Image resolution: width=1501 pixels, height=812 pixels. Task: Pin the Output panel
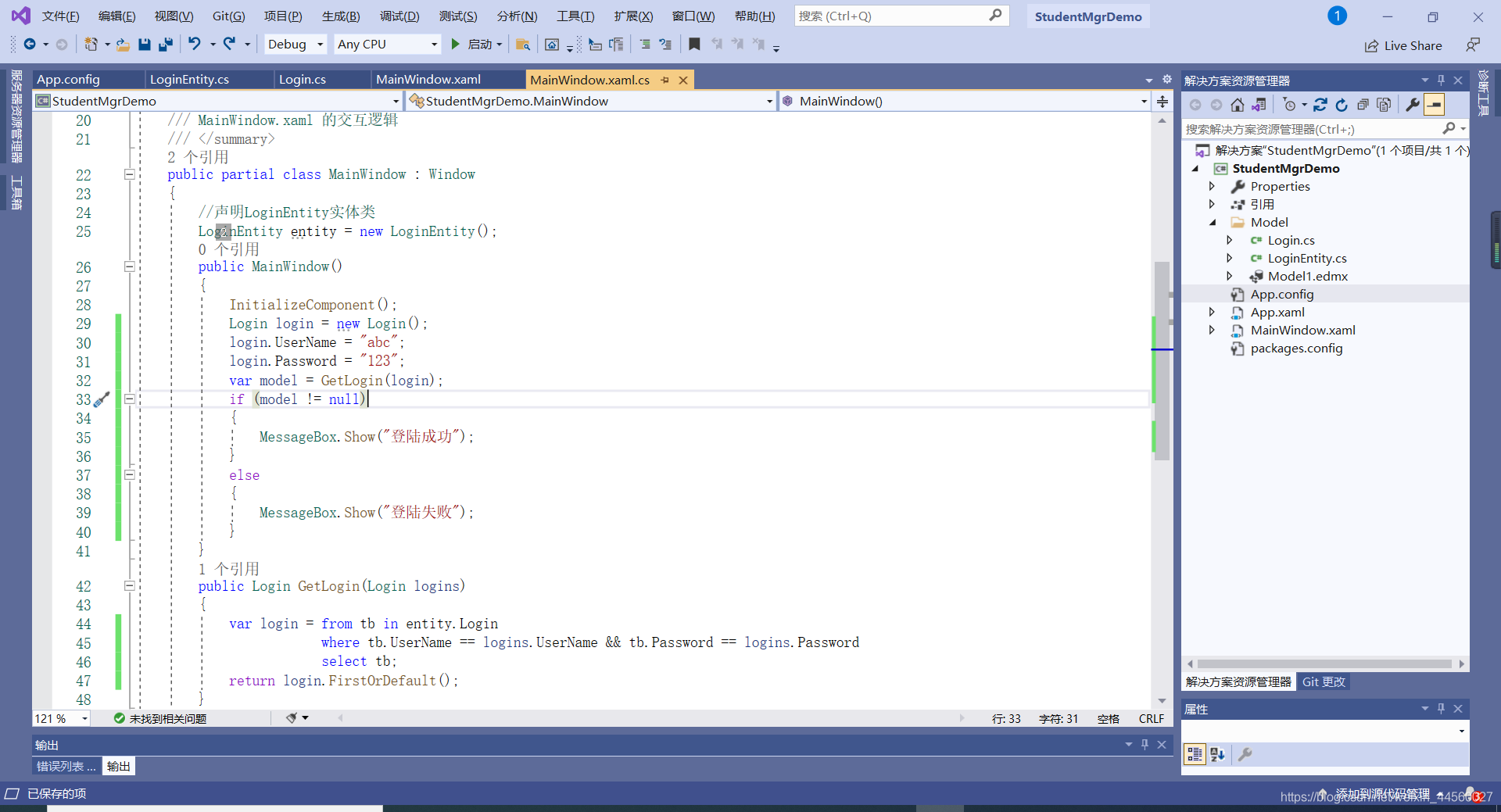click(1145, 745)
